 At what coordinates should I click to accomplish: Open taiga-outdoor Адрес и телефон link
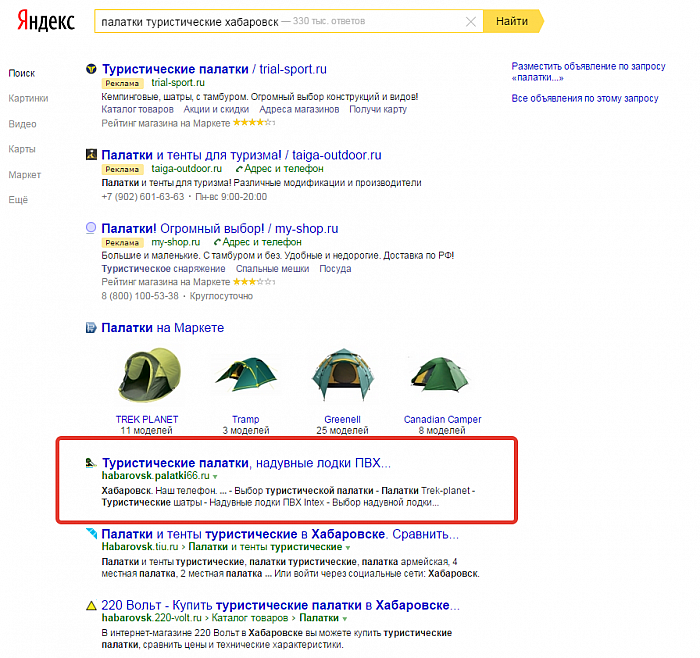pos(283,169)
